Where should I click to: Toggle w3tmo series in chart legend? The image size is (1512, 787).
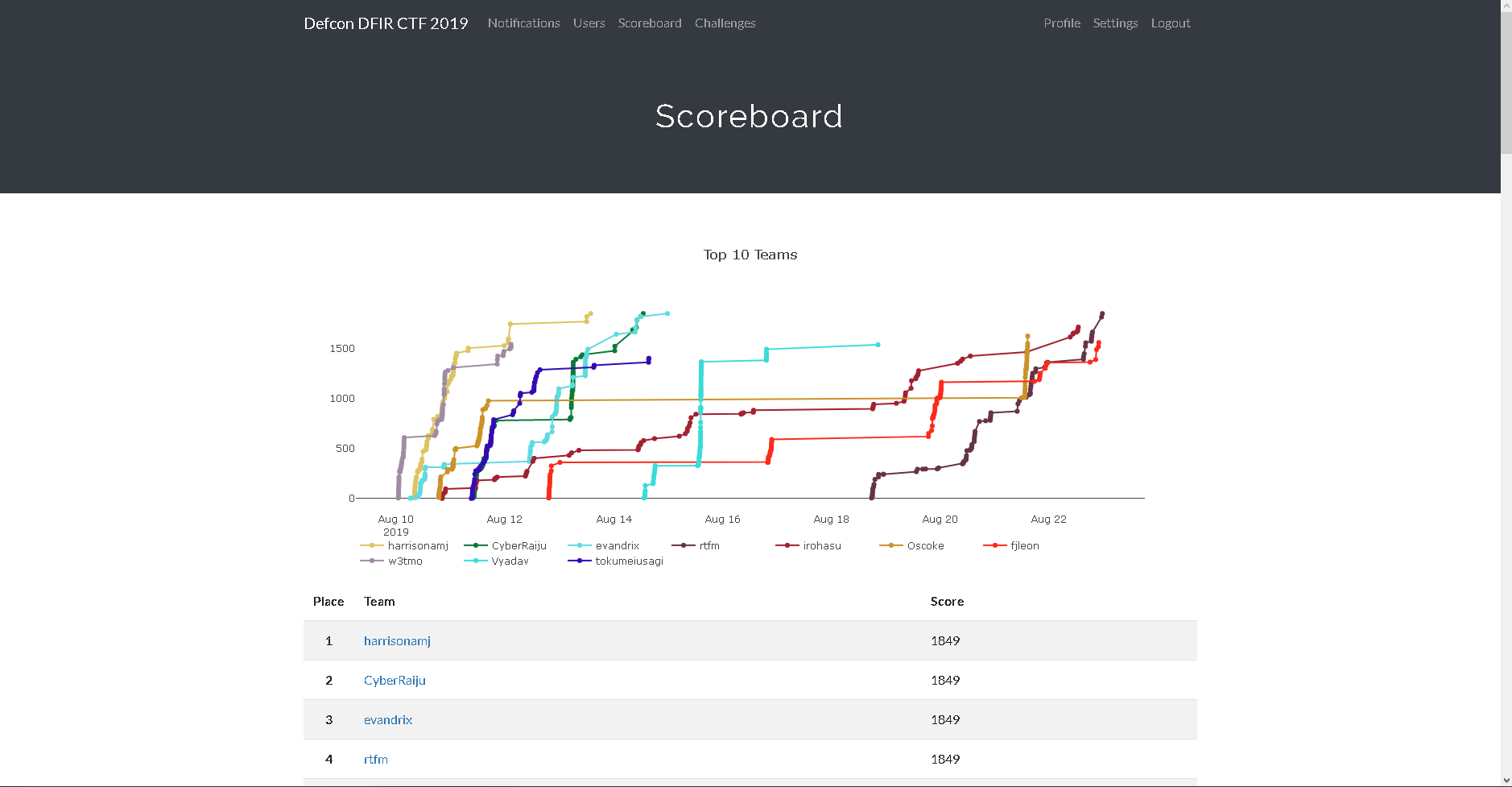391,561
